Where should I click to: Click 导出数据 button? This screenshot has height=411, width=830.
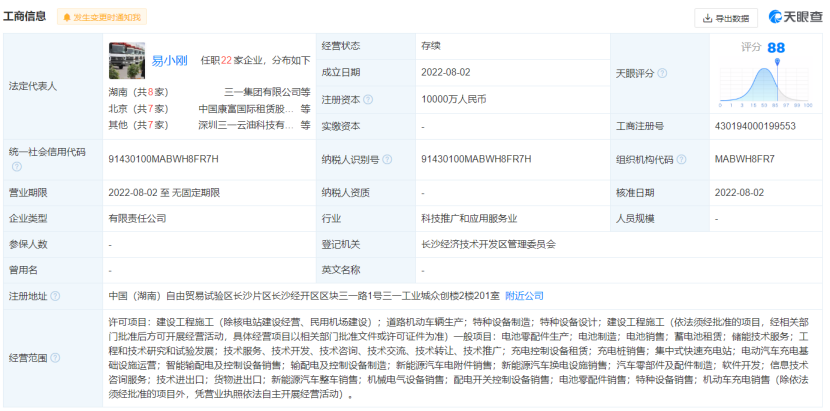pos(726,19)
